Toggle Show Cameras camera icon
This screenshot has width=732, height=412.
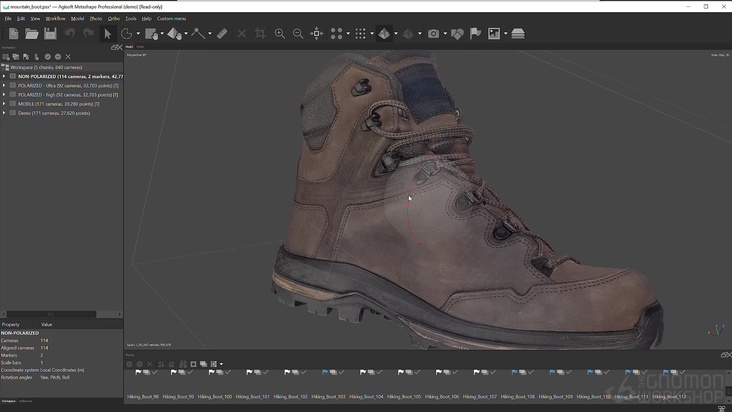pyautogui.click(x=433, y=34)
